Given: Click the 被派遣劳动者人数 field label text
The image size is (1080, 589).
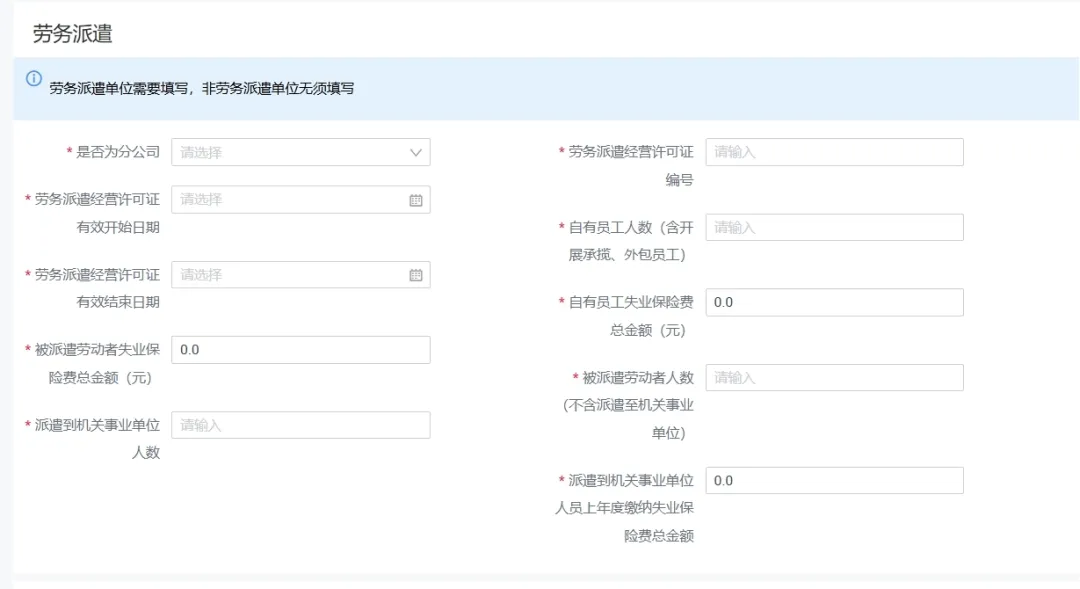Looking at the screenshot, I should (x=637, y=378).
